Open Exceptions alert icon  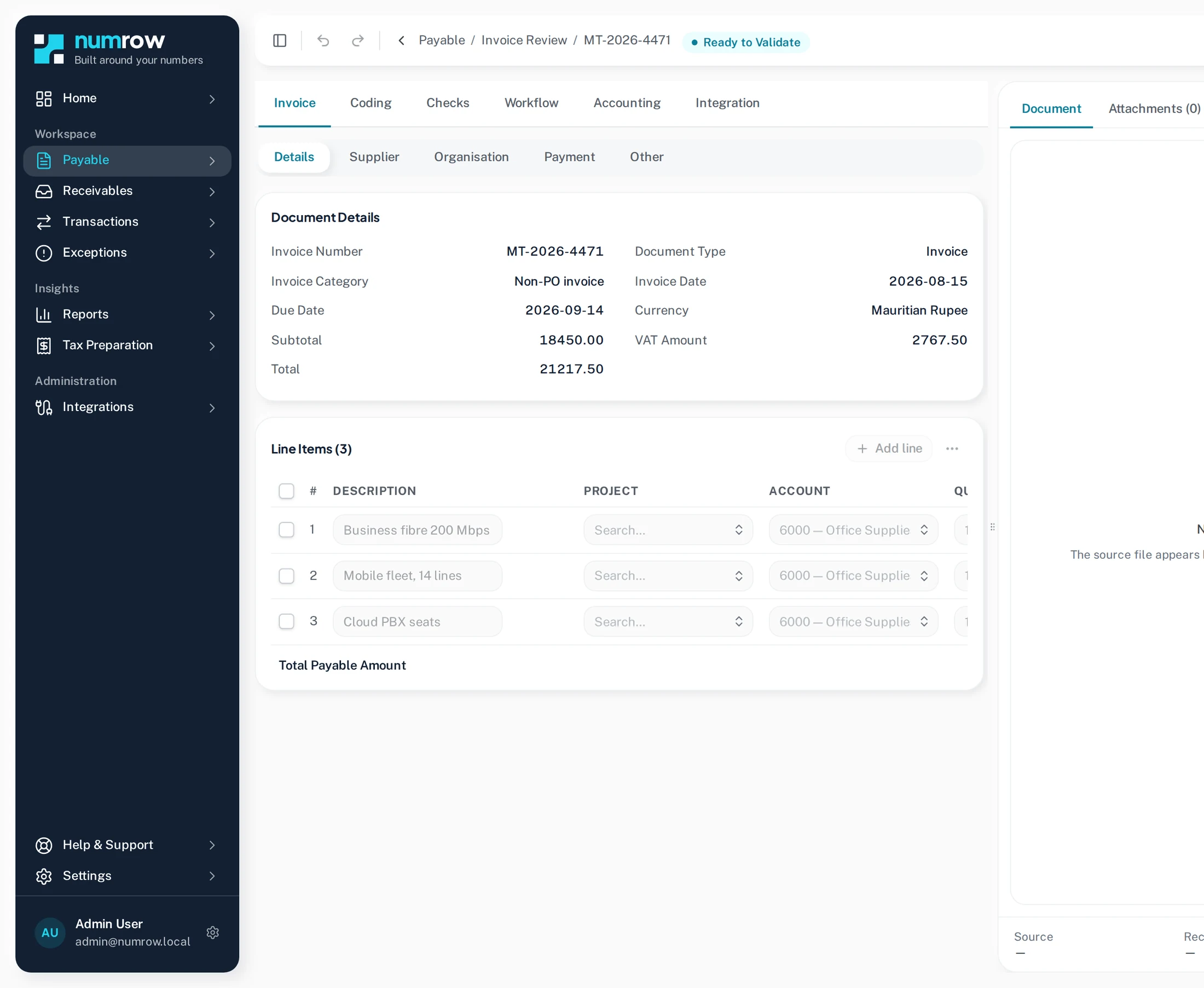(44, 253)
